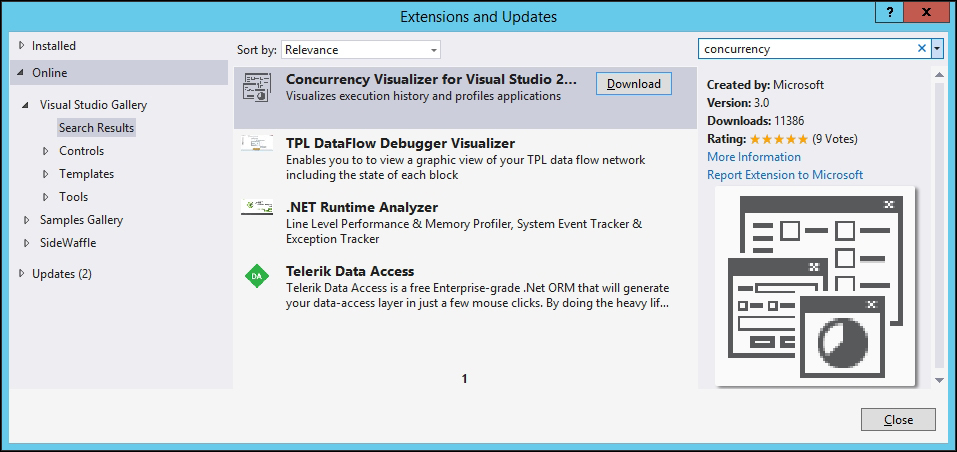Click Report Extension to Microsoft link
The width and height of the screenshot is (957, 452).
coord(784,175)
